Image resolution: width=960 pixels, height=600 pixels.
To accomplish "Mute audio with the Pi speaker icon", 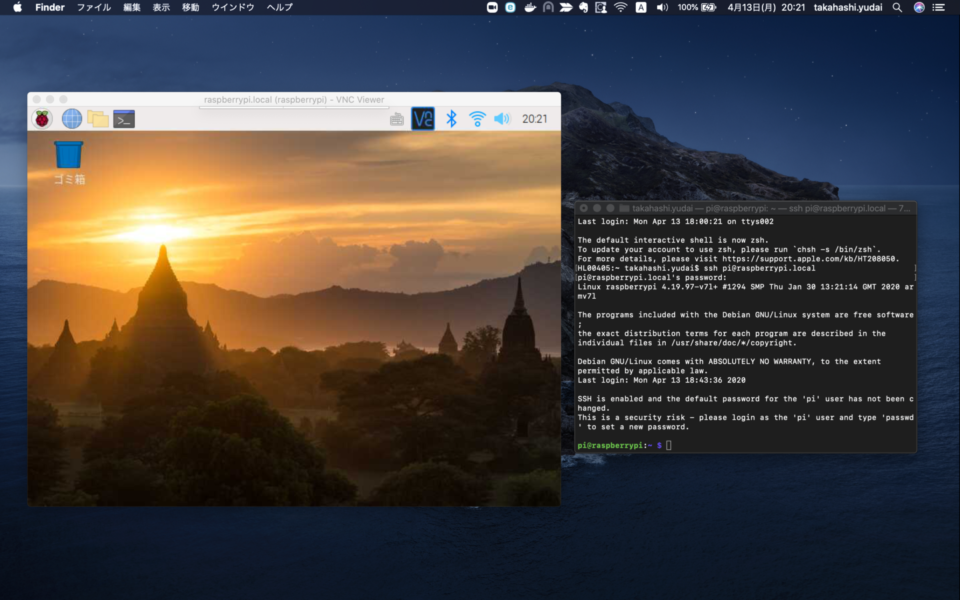I will [502, 117].
